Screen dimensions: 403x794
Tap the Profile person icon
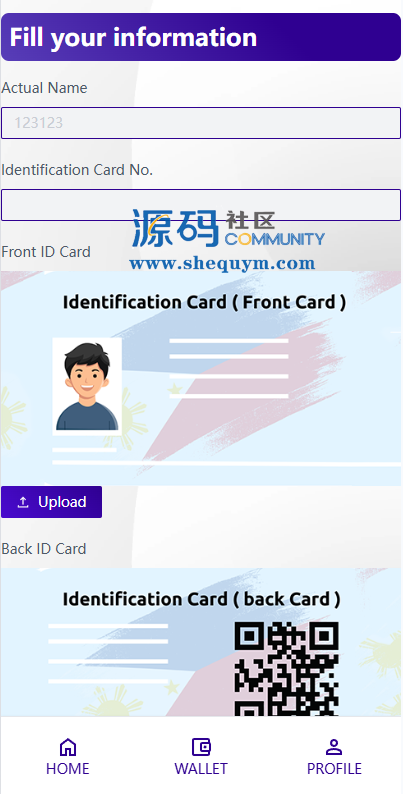point(334,747)
